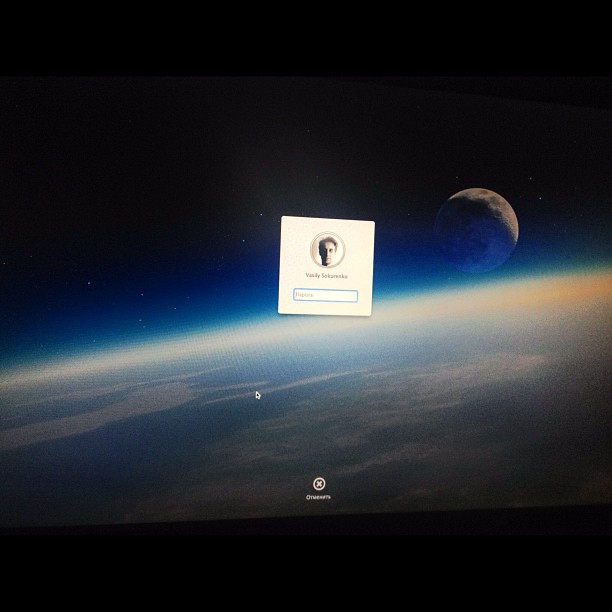Click the user avatar picture
Image resolution: width=612 pixels, height=612 pixels.
[x=327, y=250]
